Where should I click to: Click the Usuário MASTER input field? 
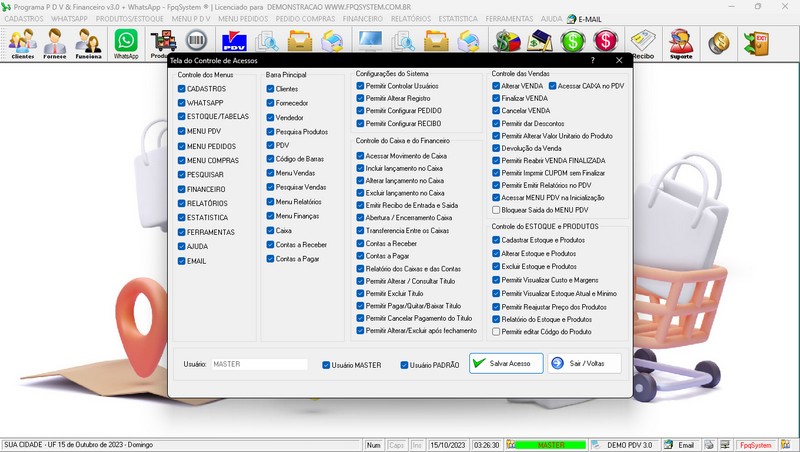[x=260, y=364]
